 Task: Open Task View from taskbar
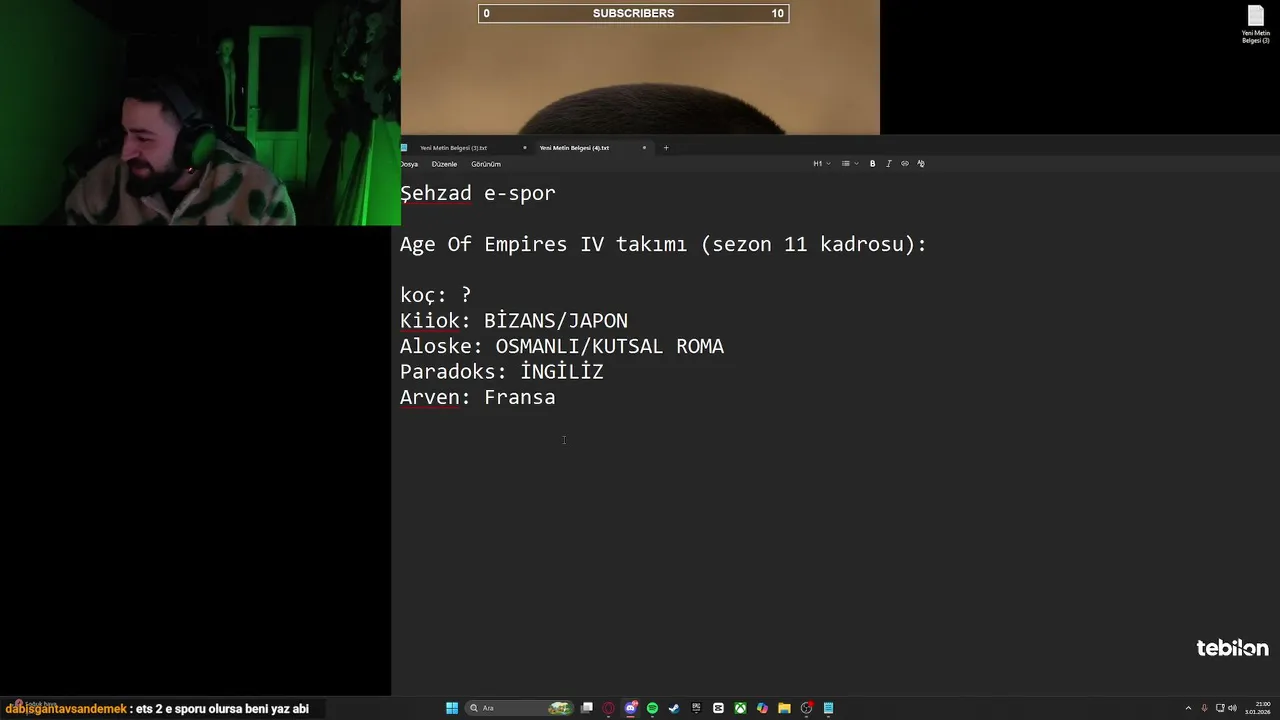pyautogui.click(x=587, y=708)
